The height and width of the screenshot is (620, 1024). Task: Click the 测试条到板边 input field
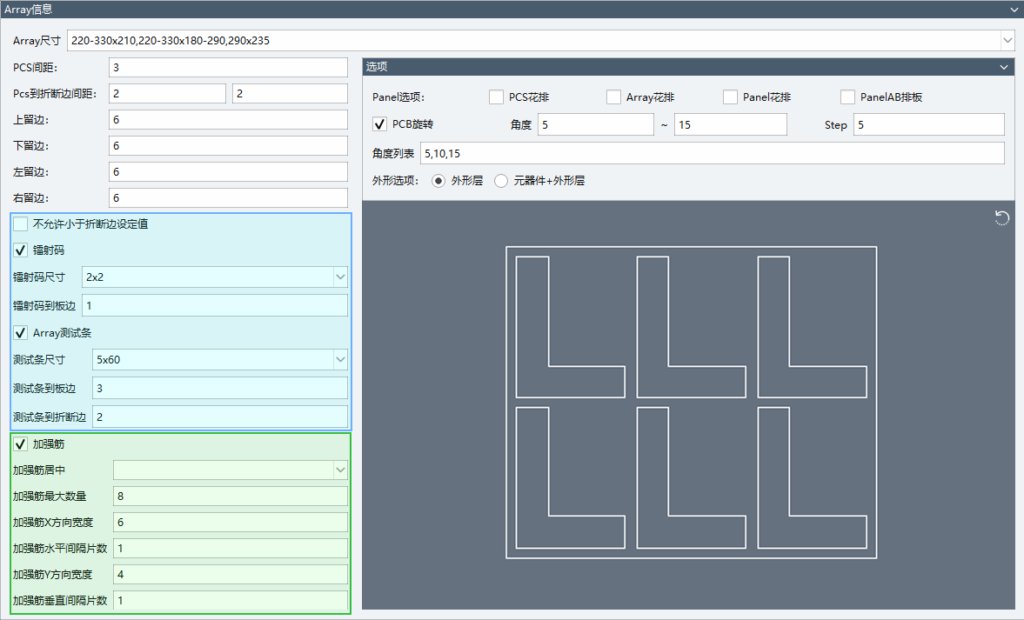pos(220,388)
